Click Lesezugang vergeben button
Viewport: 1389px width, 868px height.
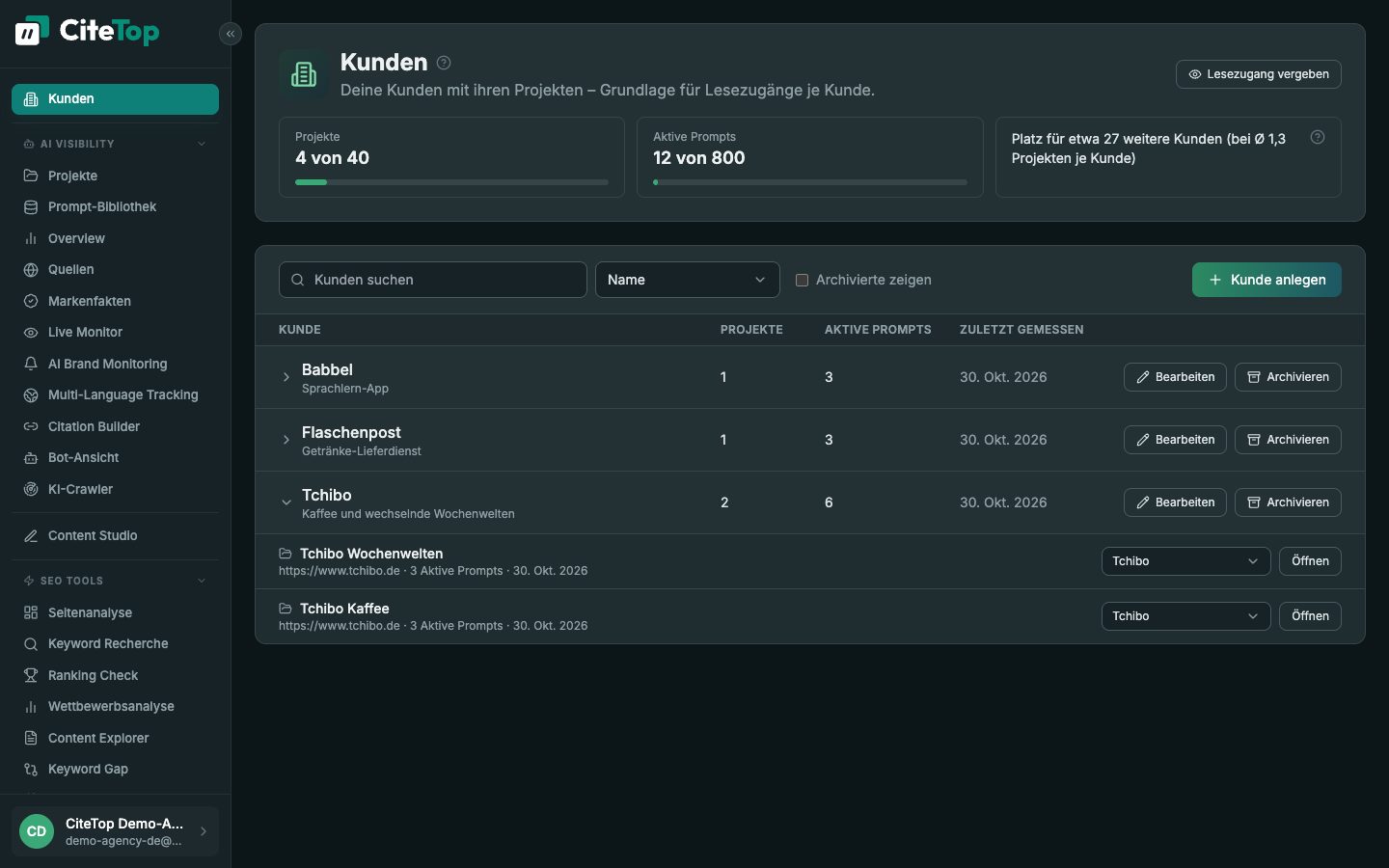pyautogui.click(x=1258, y=74)
